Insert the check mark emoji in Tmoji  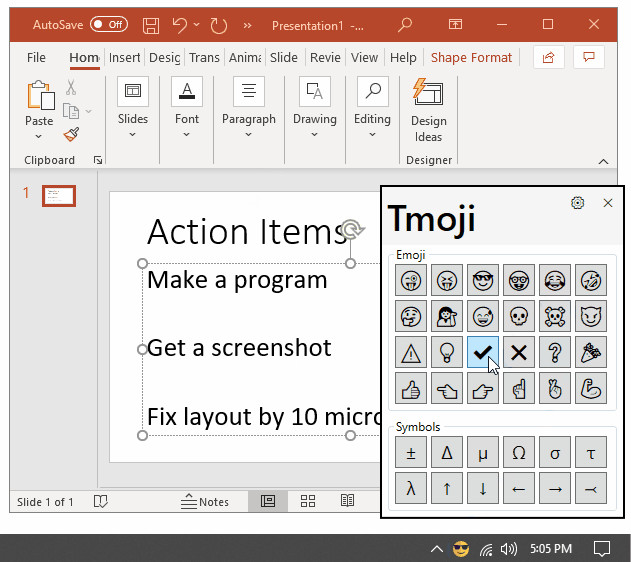click(483, 352)
